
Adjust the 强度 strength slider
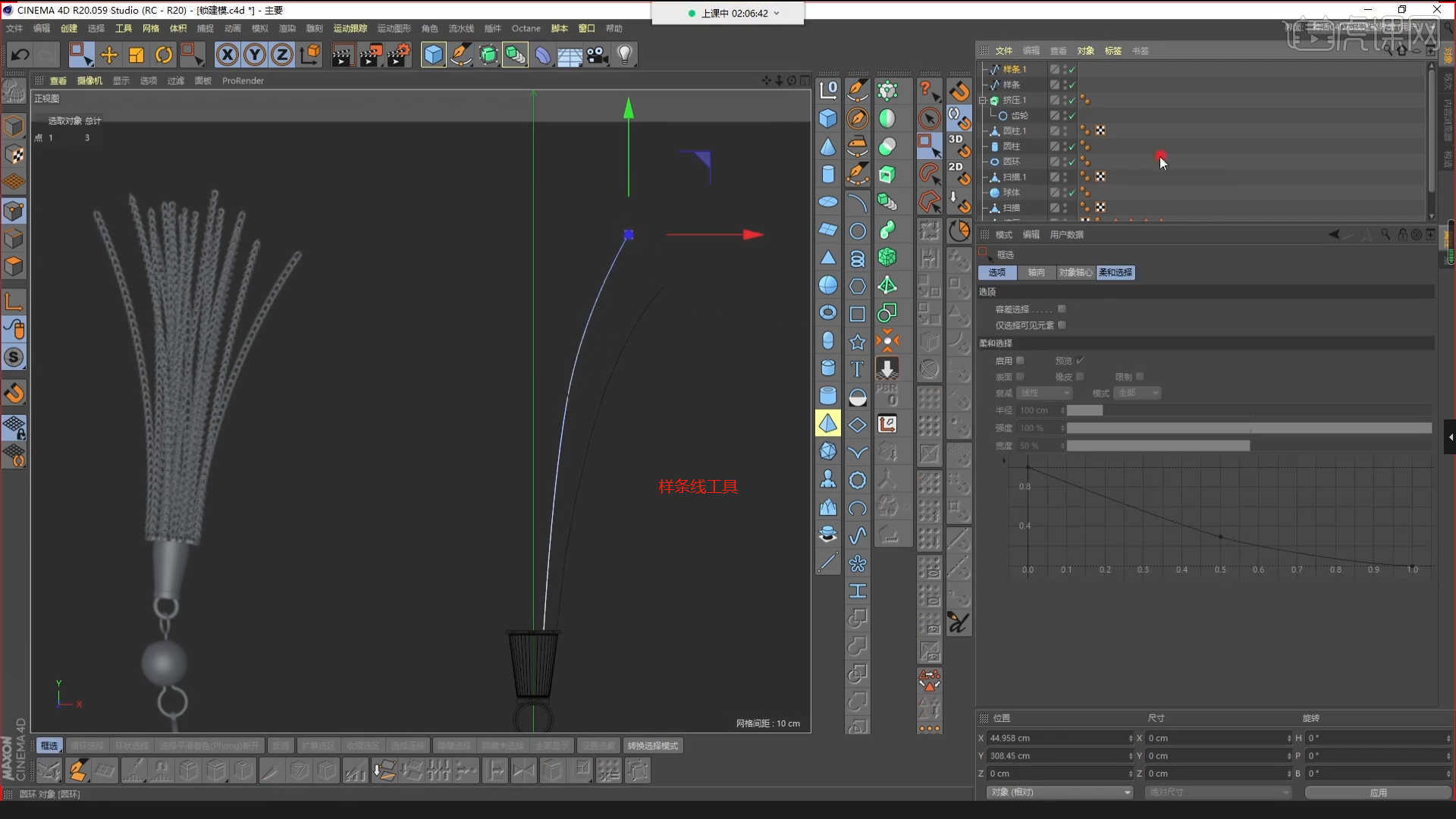[x=1249, y=428]
